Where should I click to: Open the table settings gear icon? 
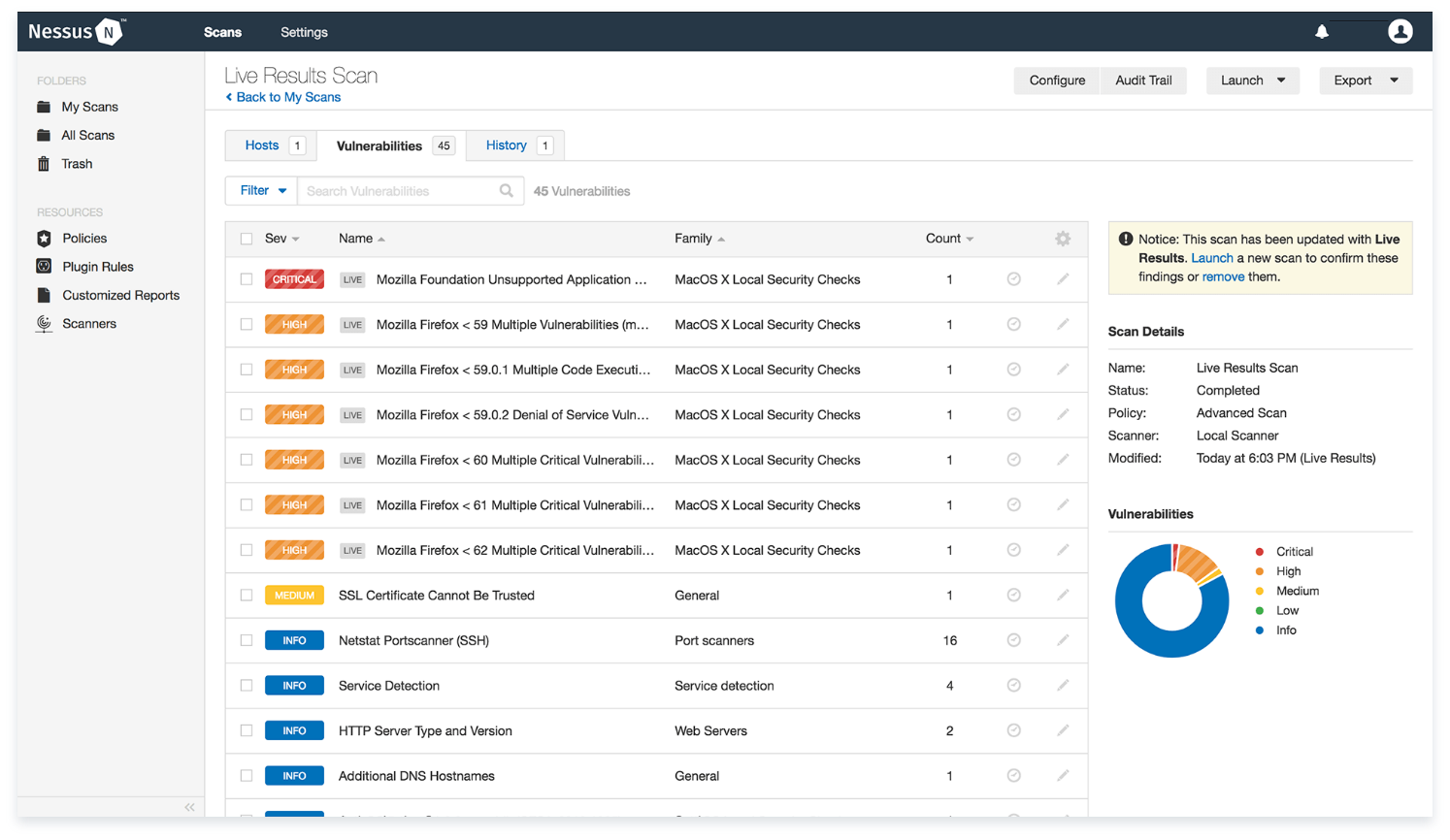(x=1063, y=239)
